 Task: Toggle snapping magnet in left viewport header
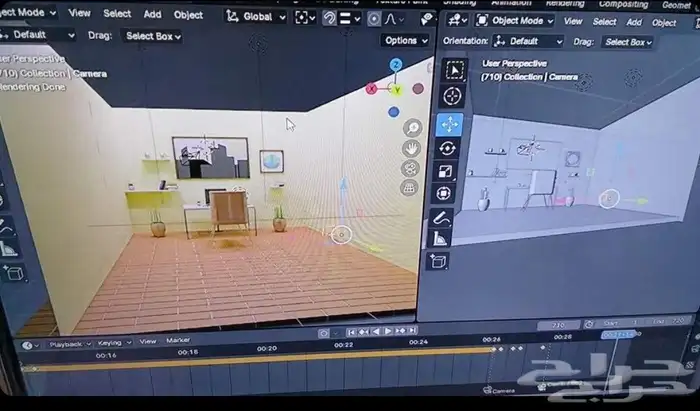[329, 18]
